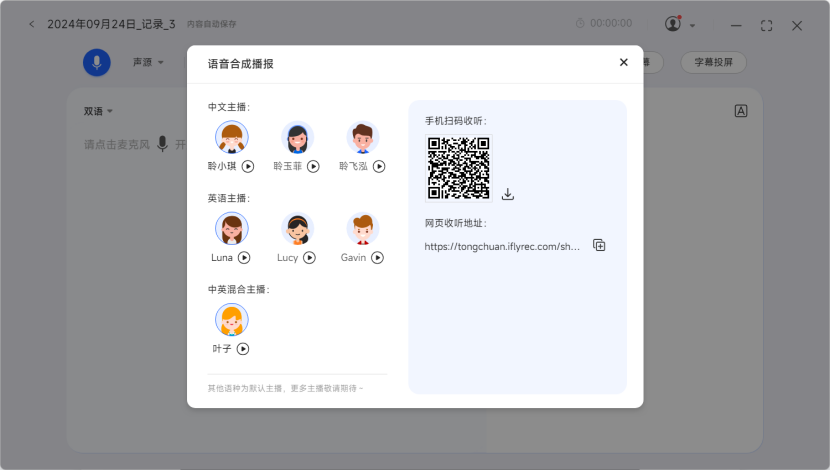Choose the Luna English anchor avatar
Viewport: 830px width, 471px height.
[x=231, y=229]
